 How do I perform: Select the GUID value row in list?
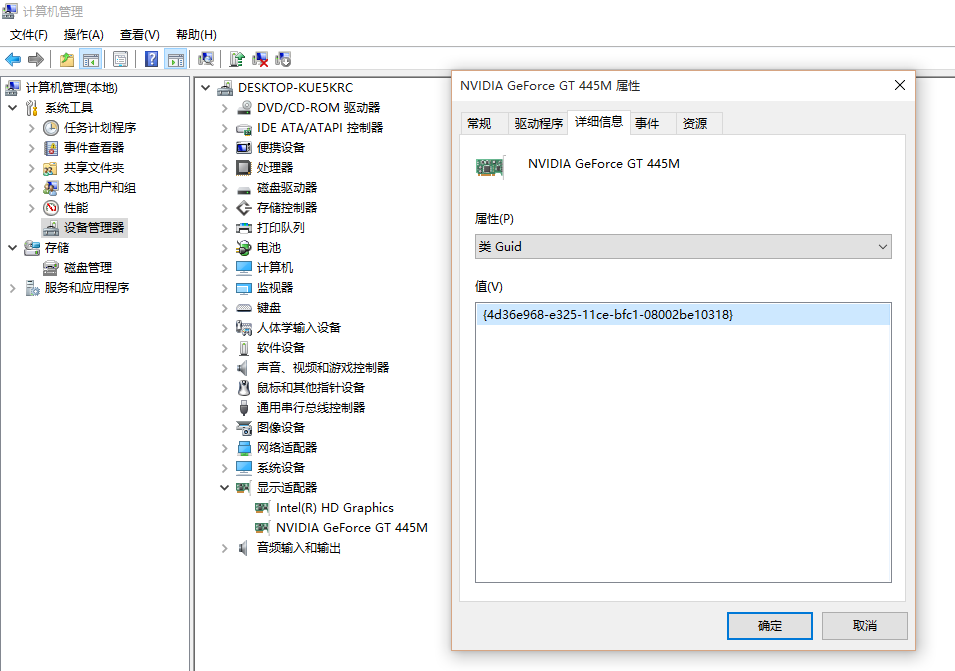683,315
